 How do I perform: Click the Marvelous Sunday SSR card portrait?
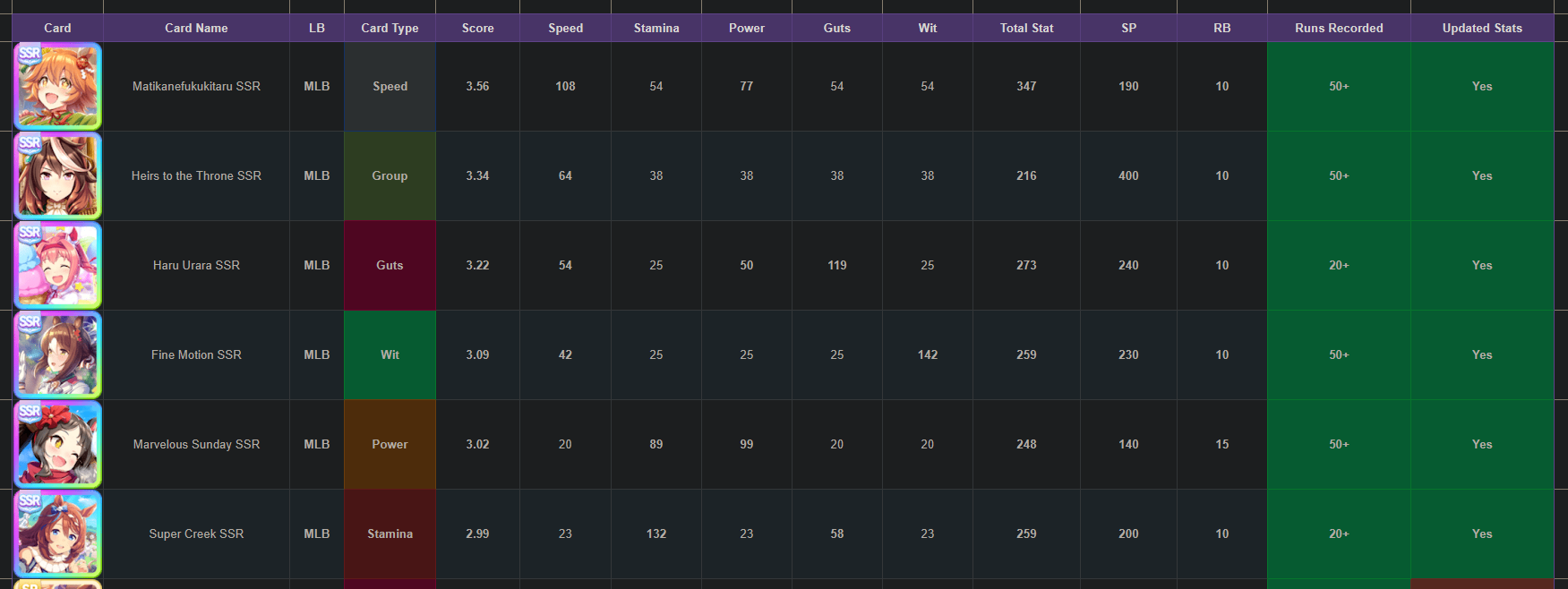[x=58, y=445]
